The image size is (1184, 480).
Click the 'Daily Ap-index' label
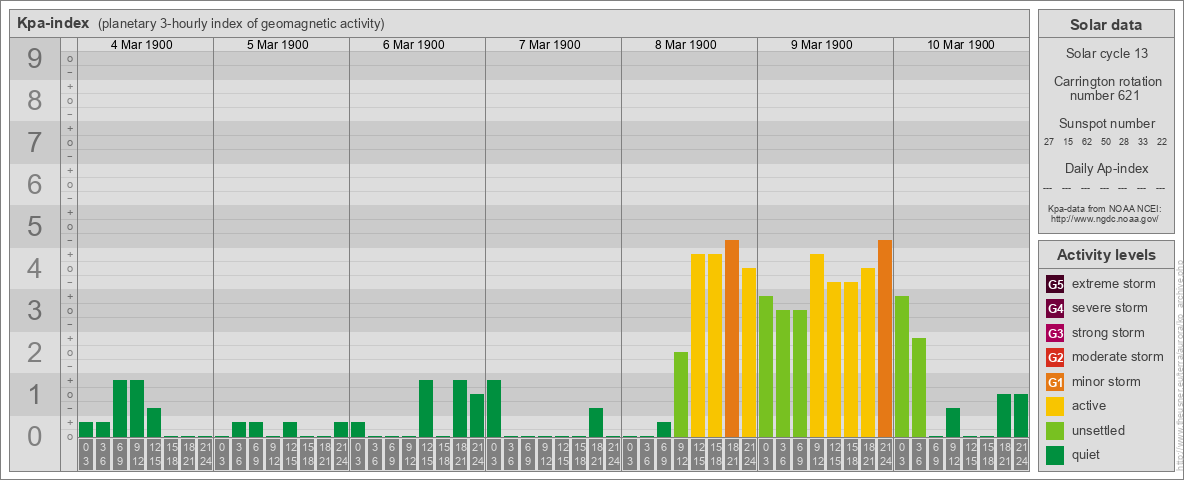[x=1106, y=168]
